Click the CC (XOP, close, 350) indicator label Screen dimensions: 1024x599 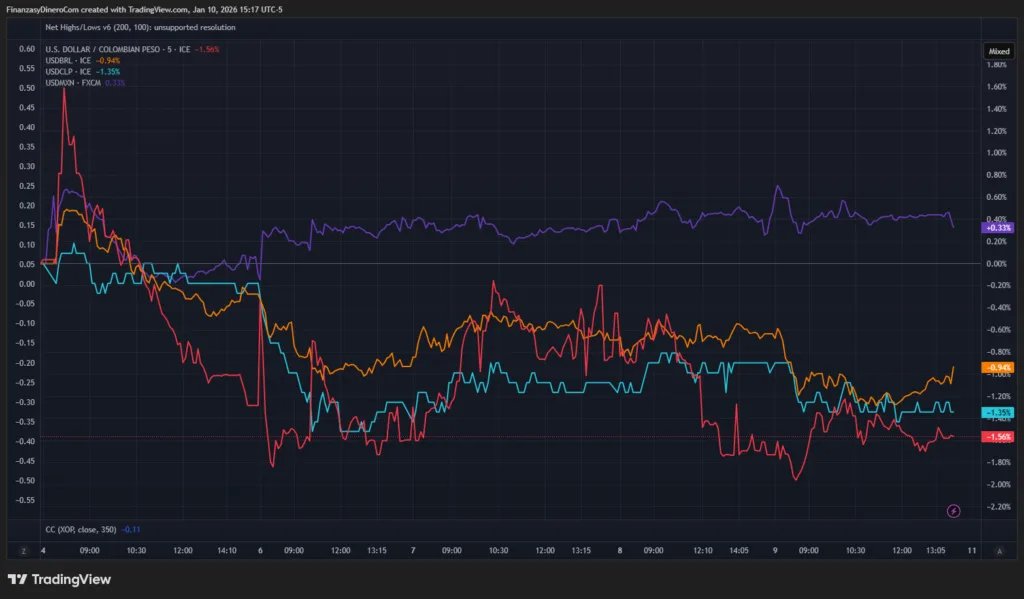click(80, 529)
